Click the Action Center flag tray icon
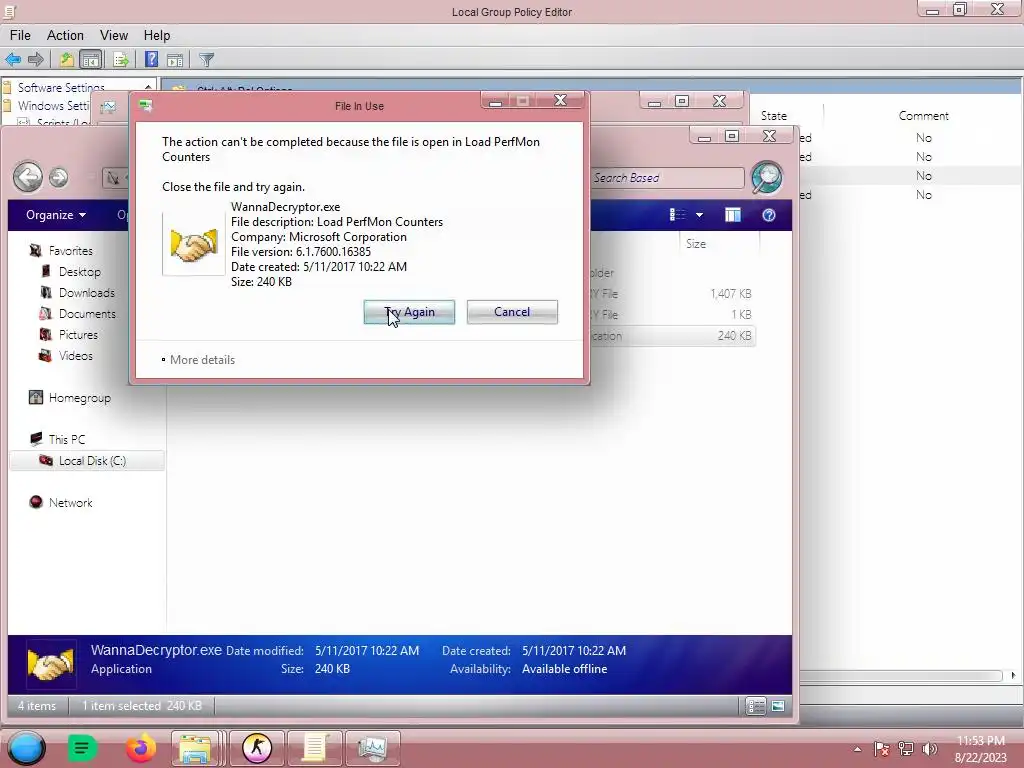The image size is (1024, 768). click(881, 748)
